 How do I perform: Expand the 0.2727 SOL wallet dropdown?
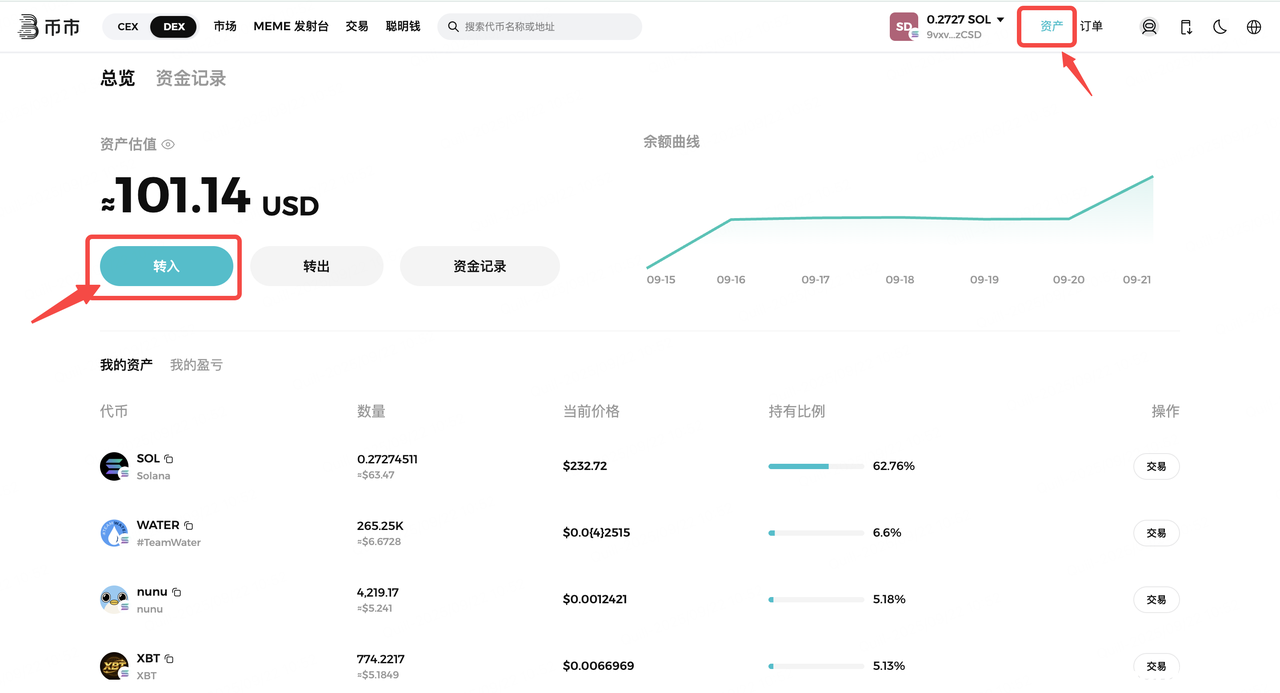[1000, 20]
